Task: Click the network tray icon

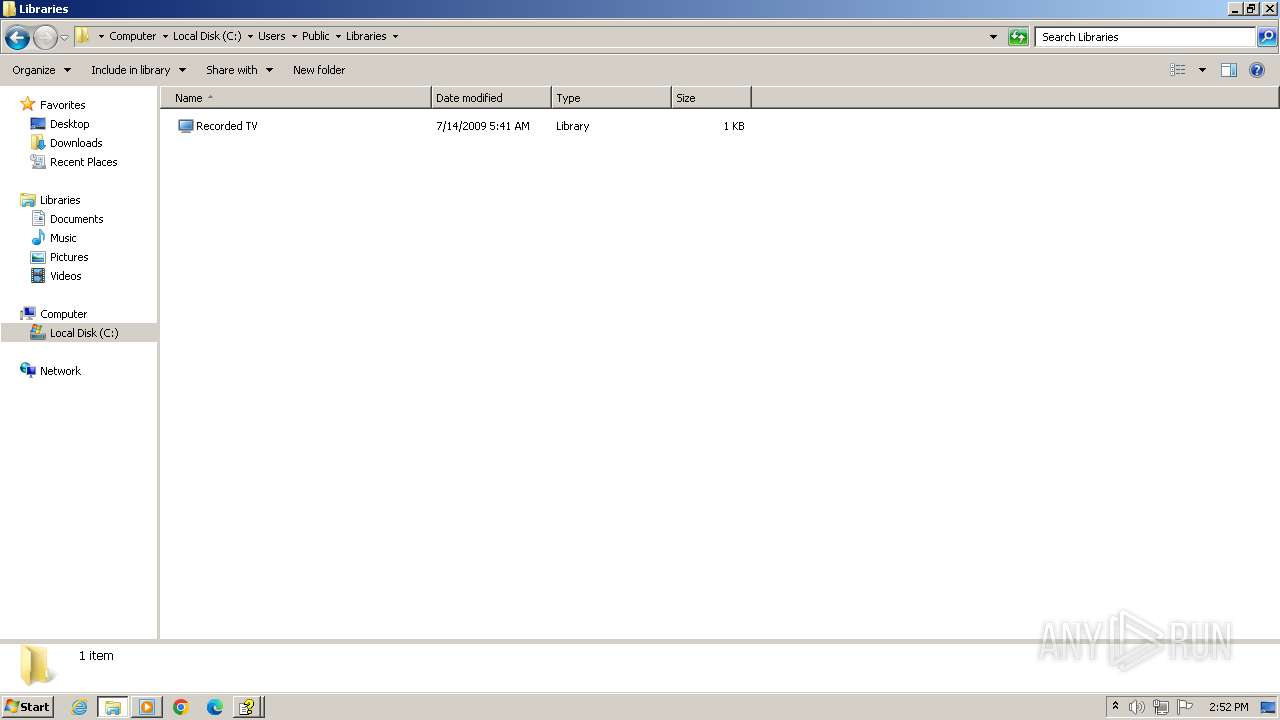Action: tap(1161, 707)
